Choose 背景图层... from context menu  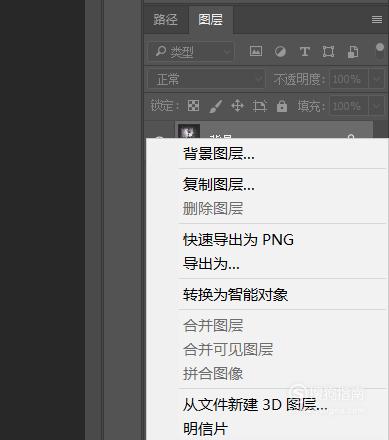(x=219, y=154)
